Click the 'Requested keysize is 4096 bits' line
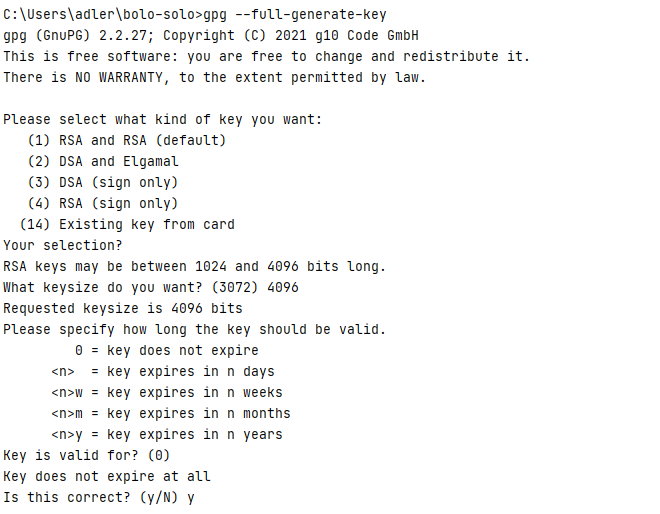 123,309
